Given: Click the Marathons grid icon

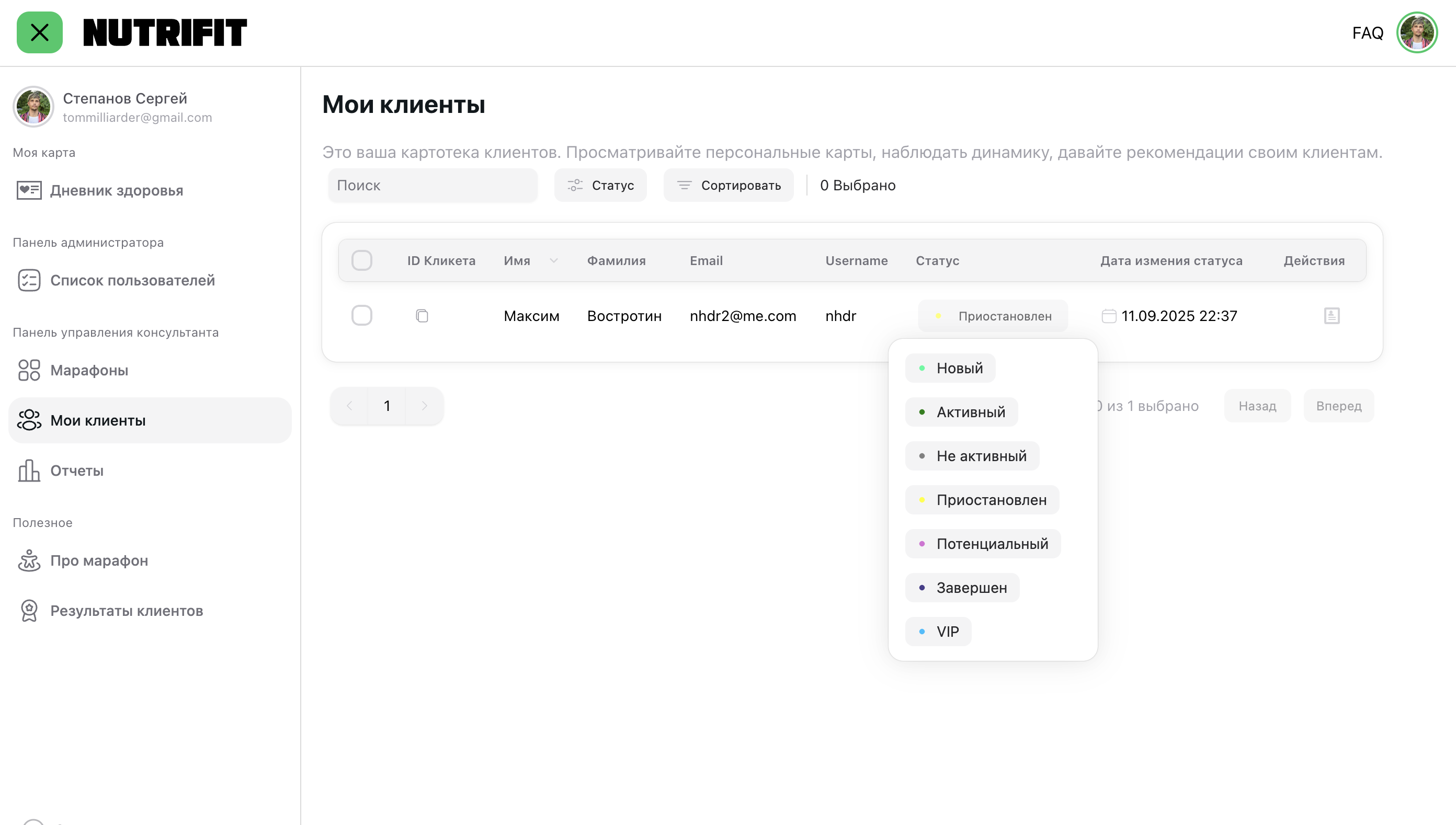Looking at the screenshot, I should (29, 370).
